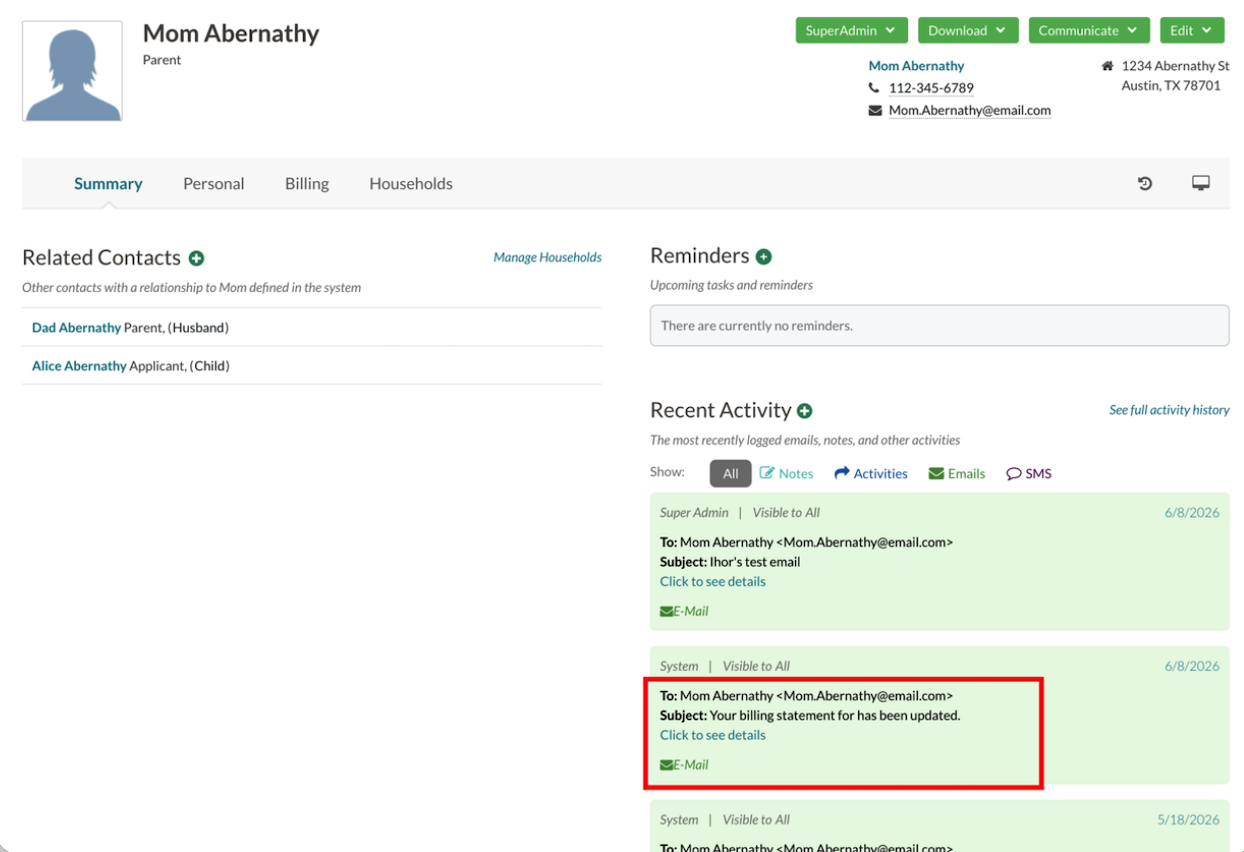The height and width of the screenshot is (852, 1244).
Task: Click the Related Contacts heading
Action: 101,258
